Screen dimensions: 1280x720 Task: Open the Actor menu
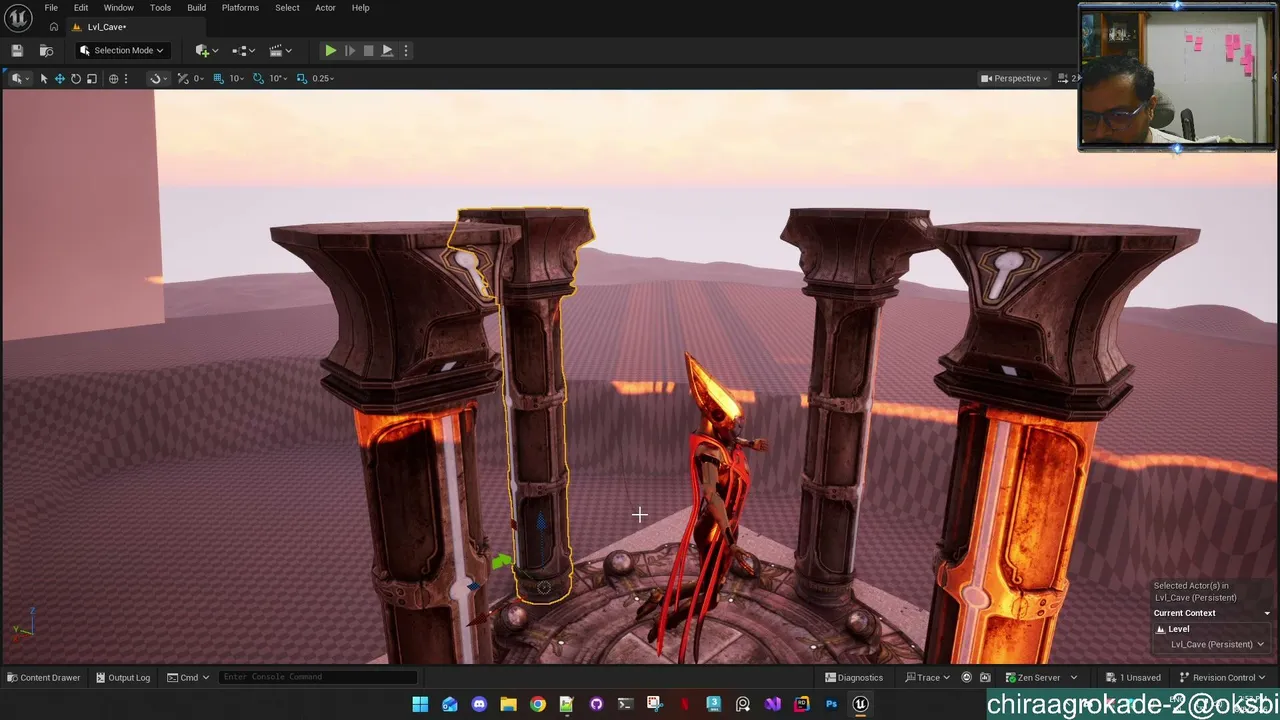[325, 8]
